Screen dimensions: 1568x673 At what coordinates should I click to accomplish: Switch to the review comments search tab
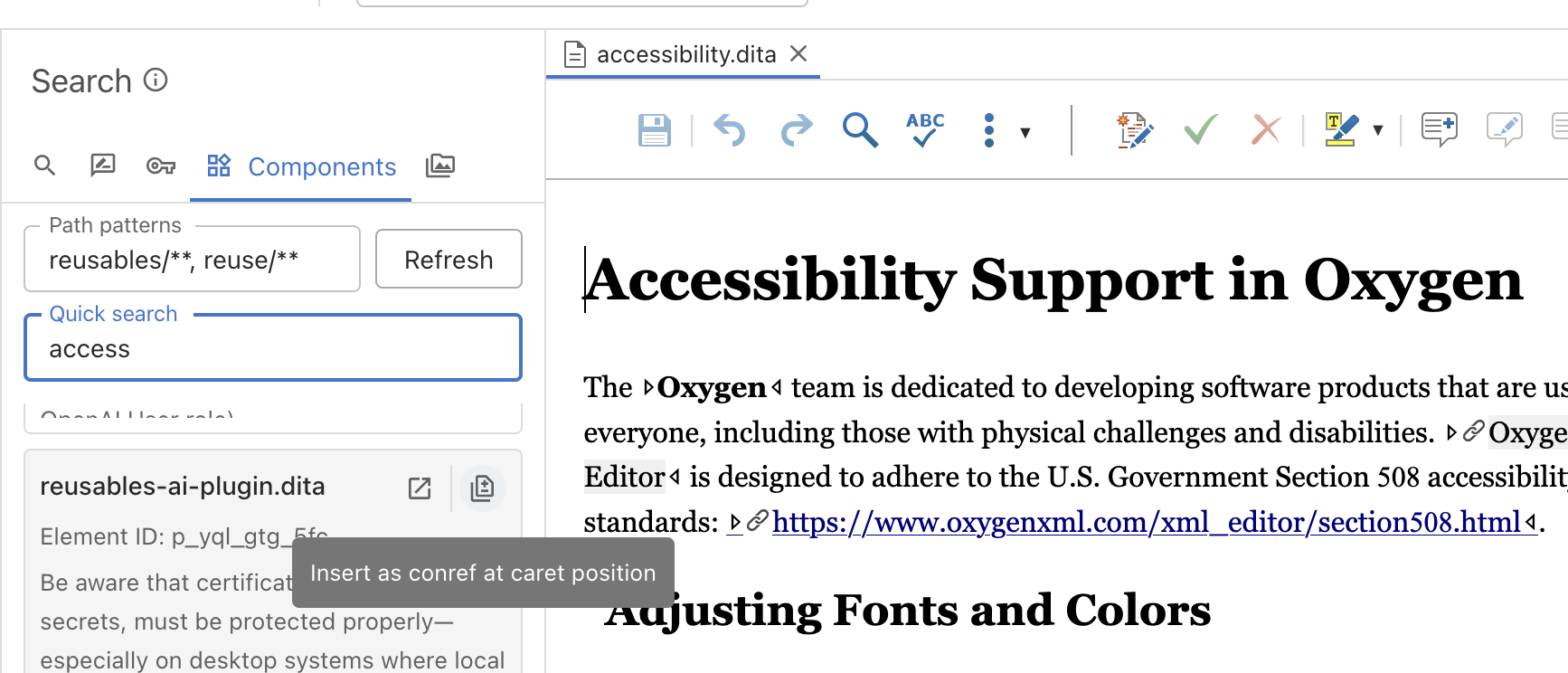coord(103,166)
